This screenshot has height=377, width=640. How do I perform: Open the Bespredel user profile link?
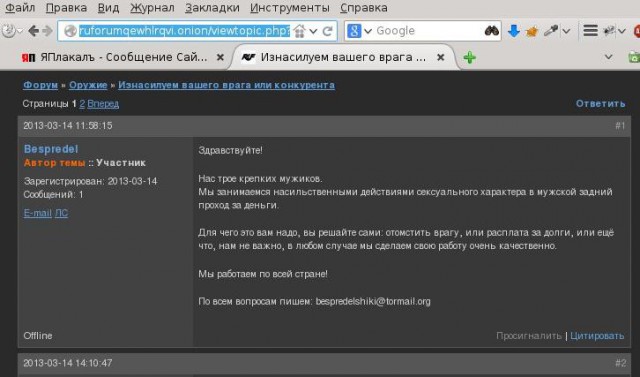[51, 149]
